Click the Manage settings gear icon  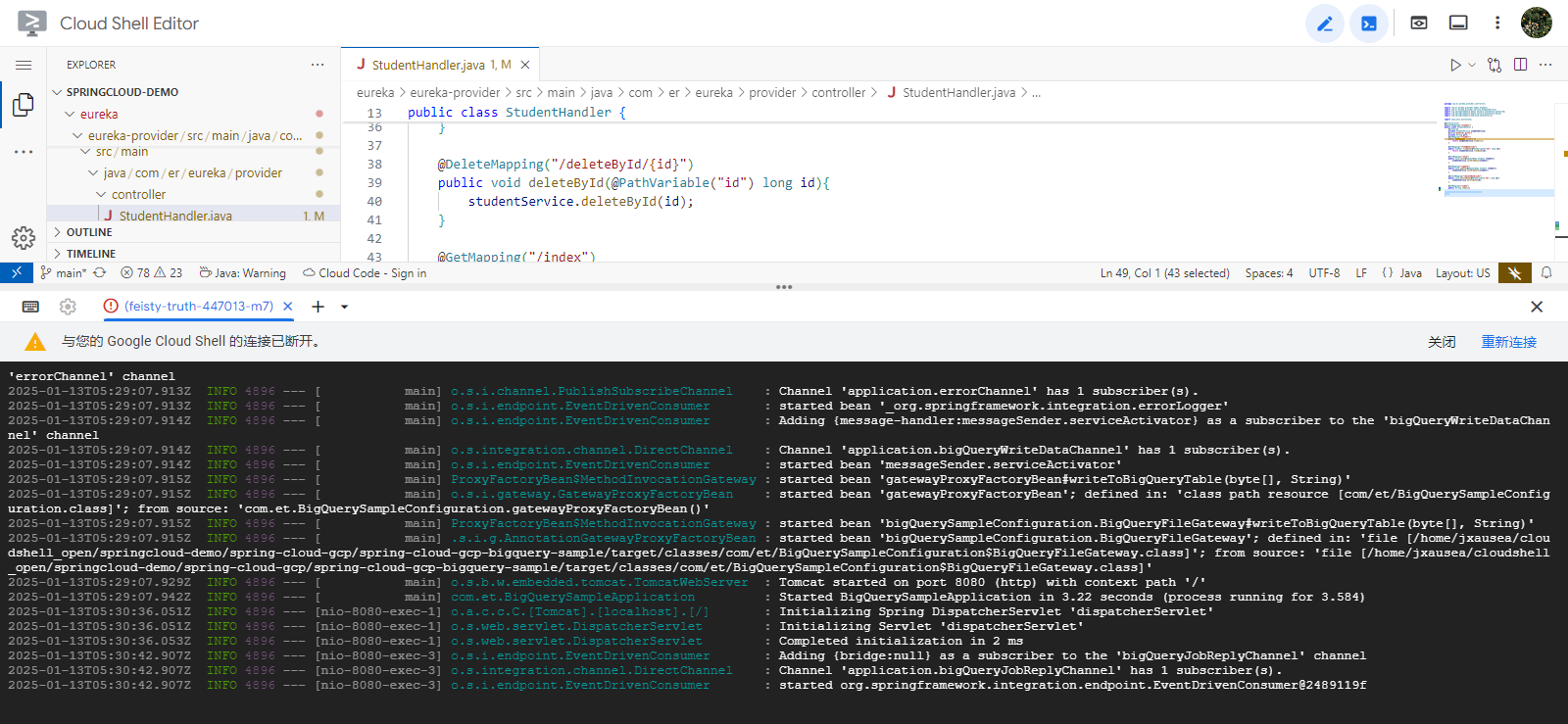tap(24, 238)
